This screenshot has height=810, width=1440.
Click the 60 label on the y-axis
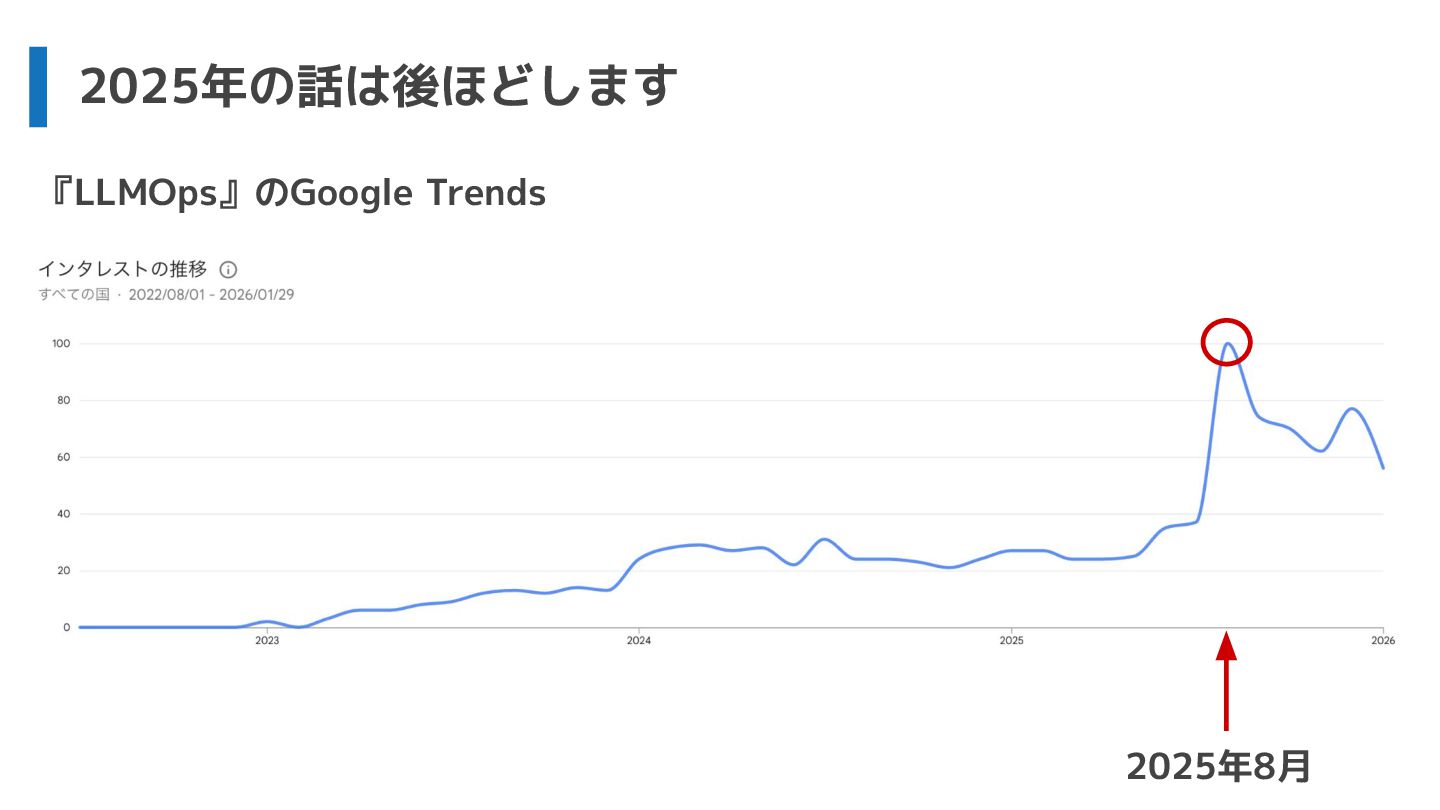(63, 458)
